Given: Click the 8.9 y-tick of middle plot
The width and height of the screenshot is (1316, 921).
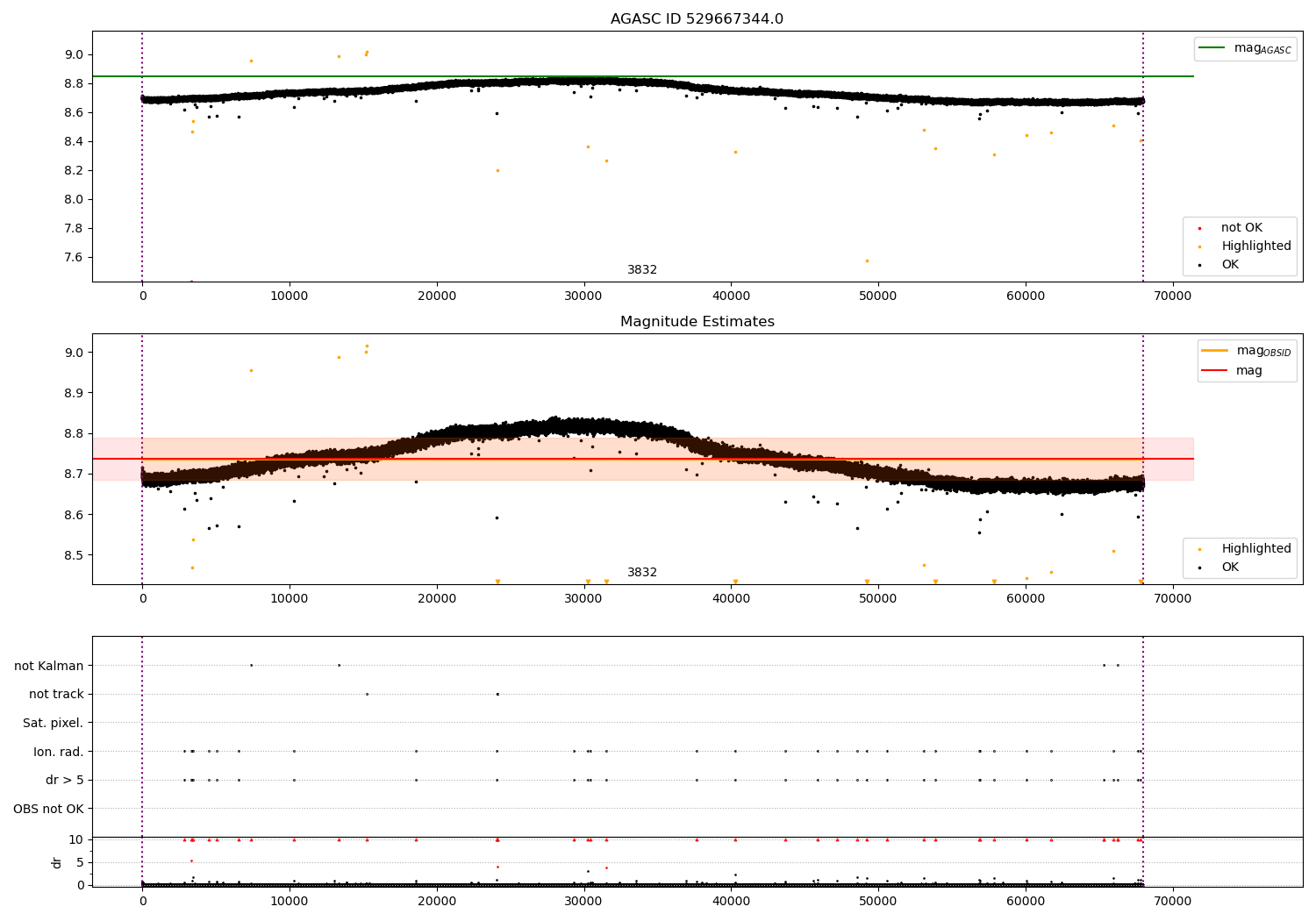Looking at the screenshot, I should [x=74, y=393].
